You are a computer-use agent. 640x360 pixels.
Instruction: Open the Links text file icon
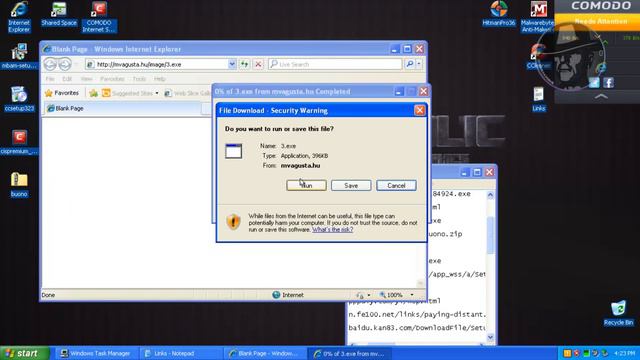(x=539, y=99)
